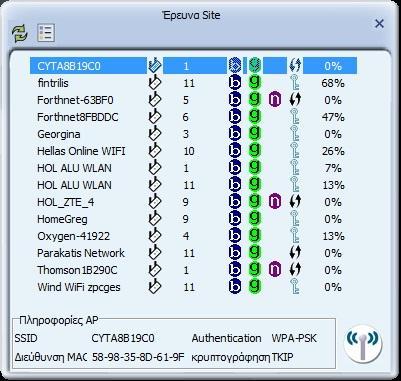Open the list view icon in toolbar
The width and height of the screenshot is (401, 381).
tap(45, 33)
